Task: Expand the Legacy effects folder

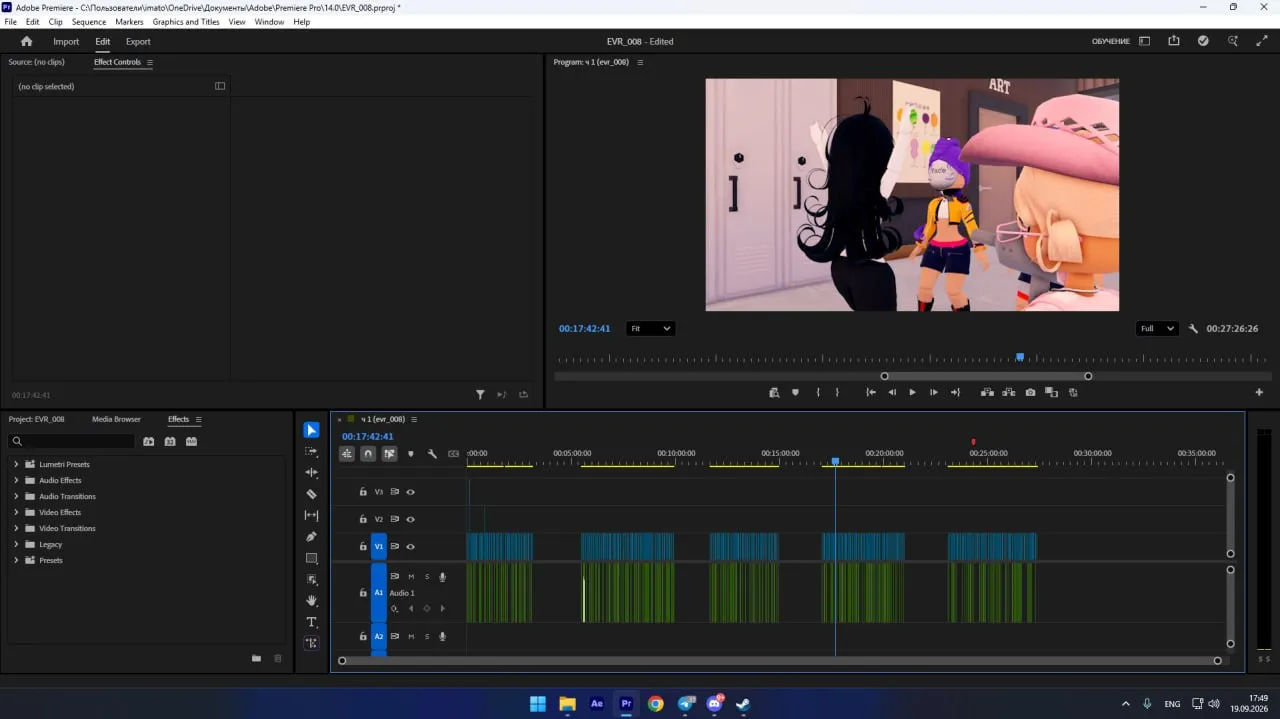Action: coord(16,544)
